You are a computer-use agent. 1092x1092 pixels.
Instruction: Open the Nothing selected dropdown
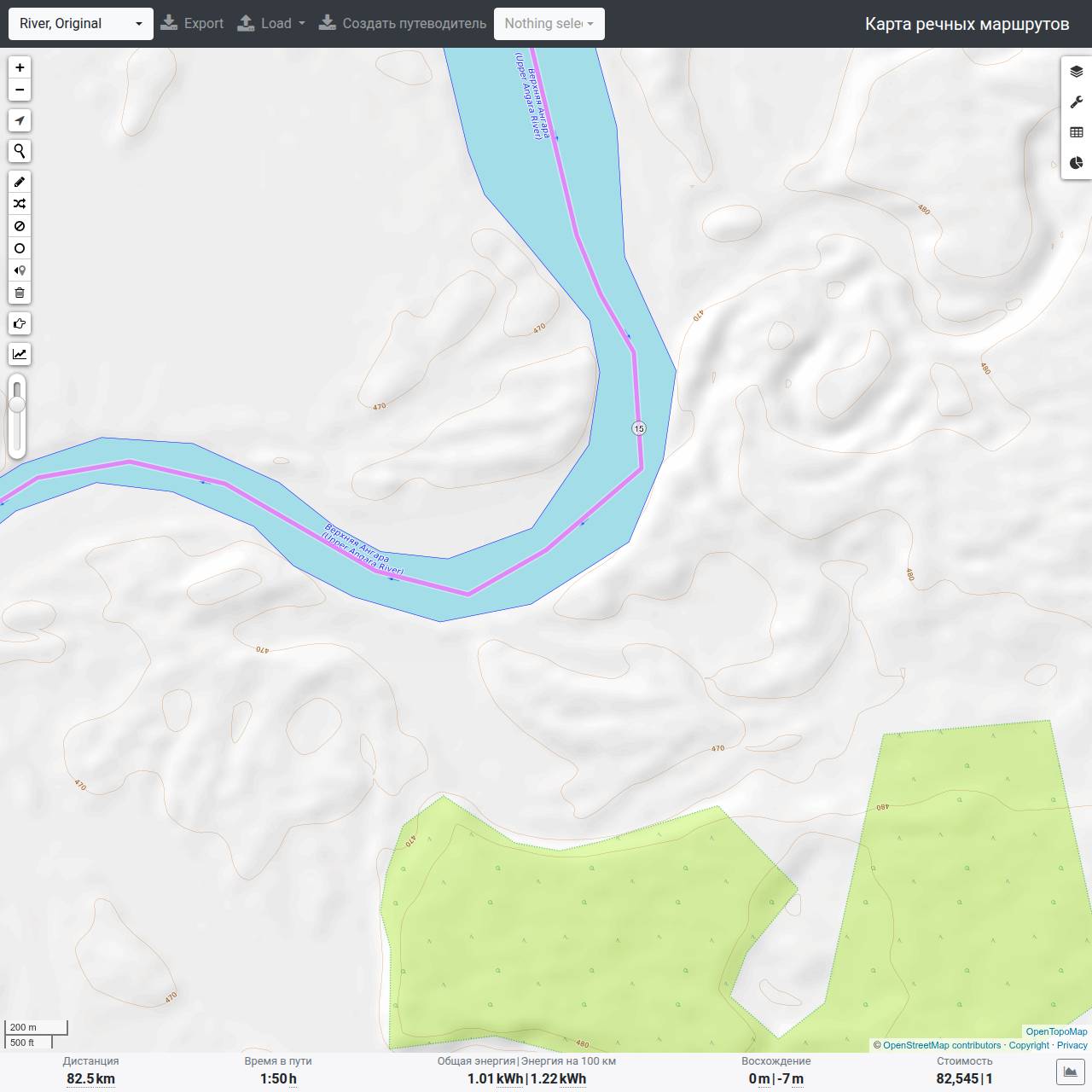[549, 24]
